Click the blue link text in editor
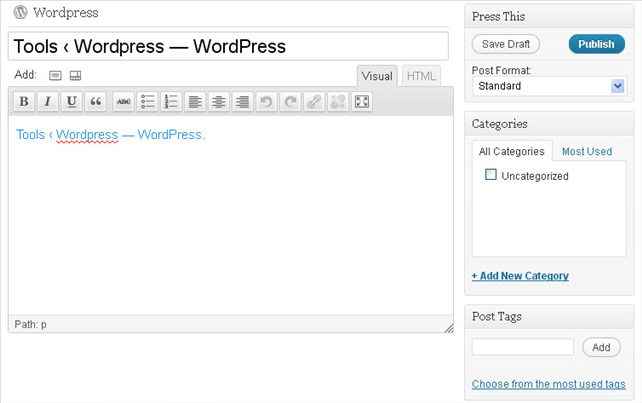This screenshot has width=642, height=403. point(109,134)
